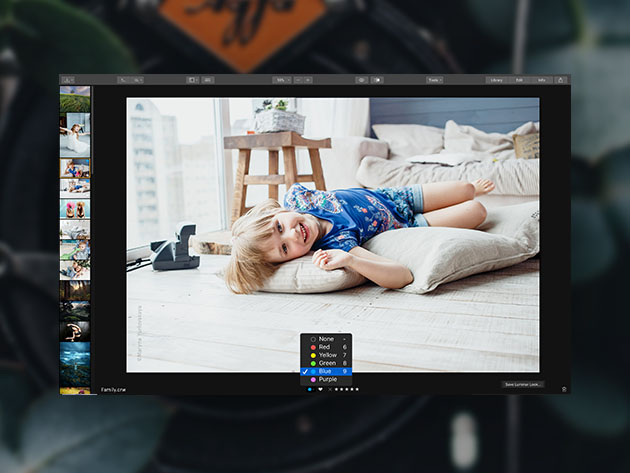Screen dimensions: 630x473
Task: Switch to the Info tab
Action: (x=542, y=80)
